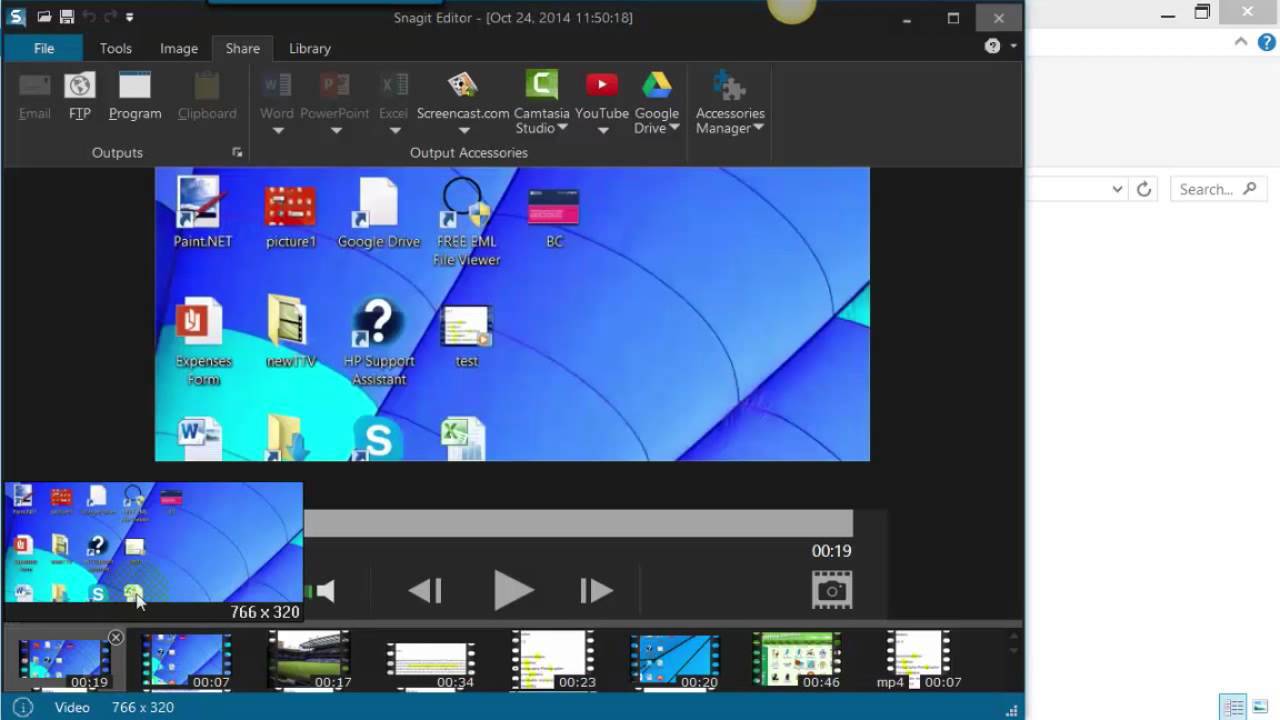Step back one frame
The height and width of the screenshot is (720, 1280).
point(425,591)
